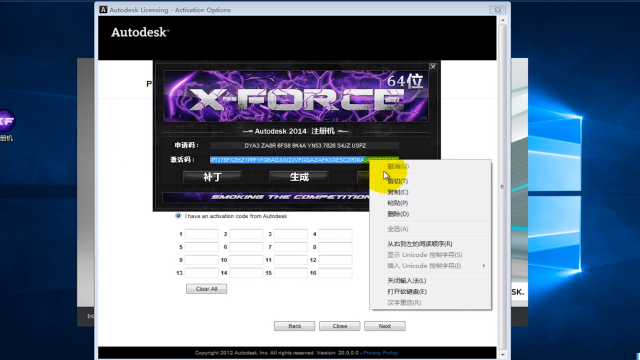Click the Autodesk Licensing title bar icon

coord(103,9)
